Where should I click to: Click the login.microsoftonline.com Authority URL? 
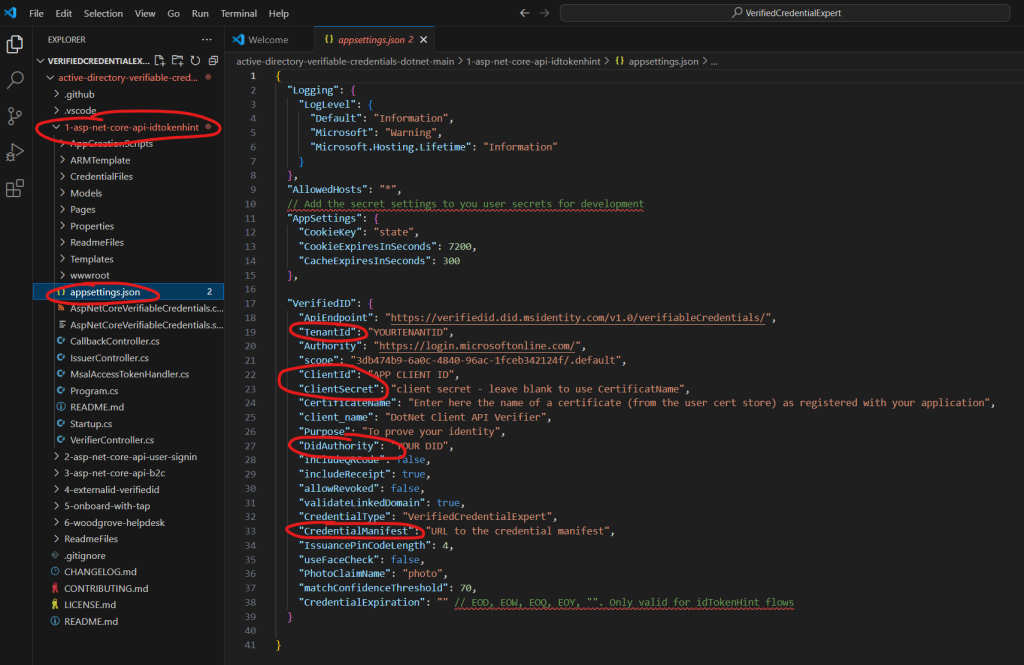(x=477, y=346)
